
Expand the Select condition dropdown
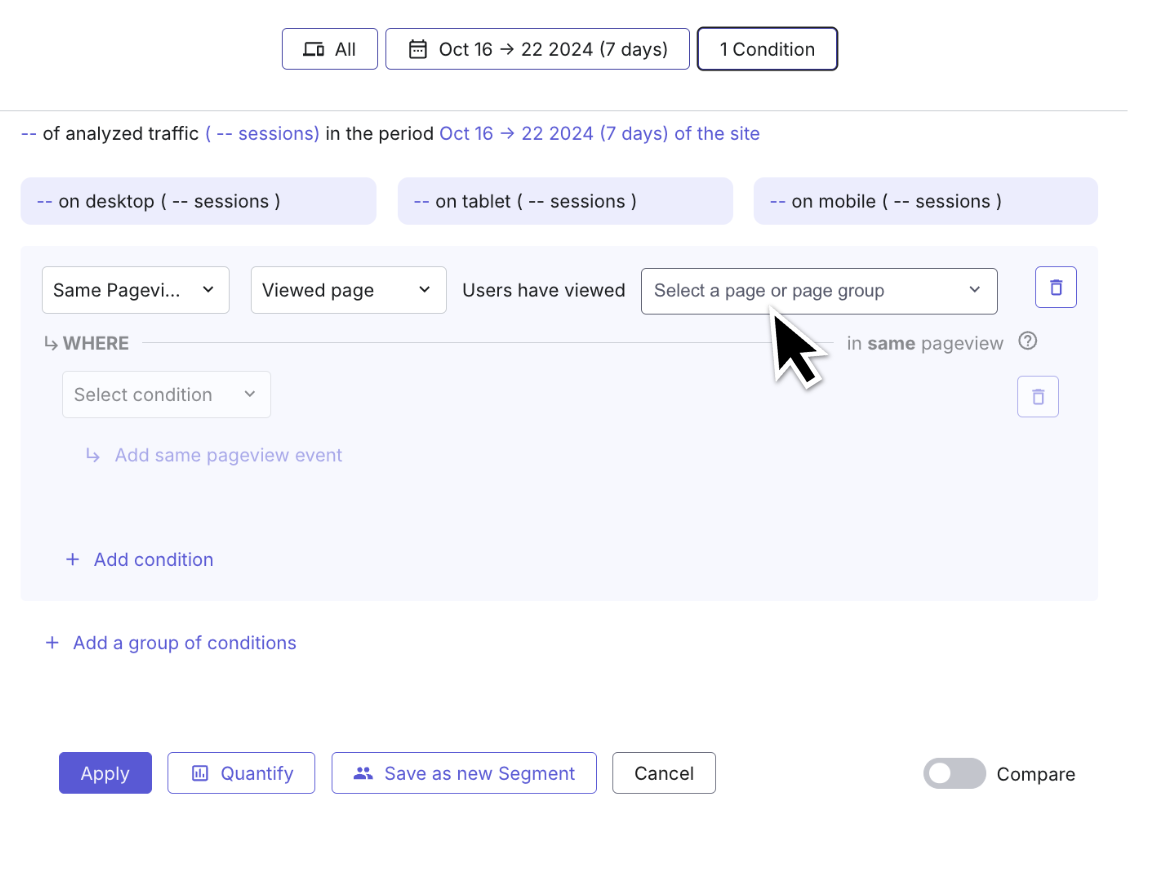coord(166,394)
